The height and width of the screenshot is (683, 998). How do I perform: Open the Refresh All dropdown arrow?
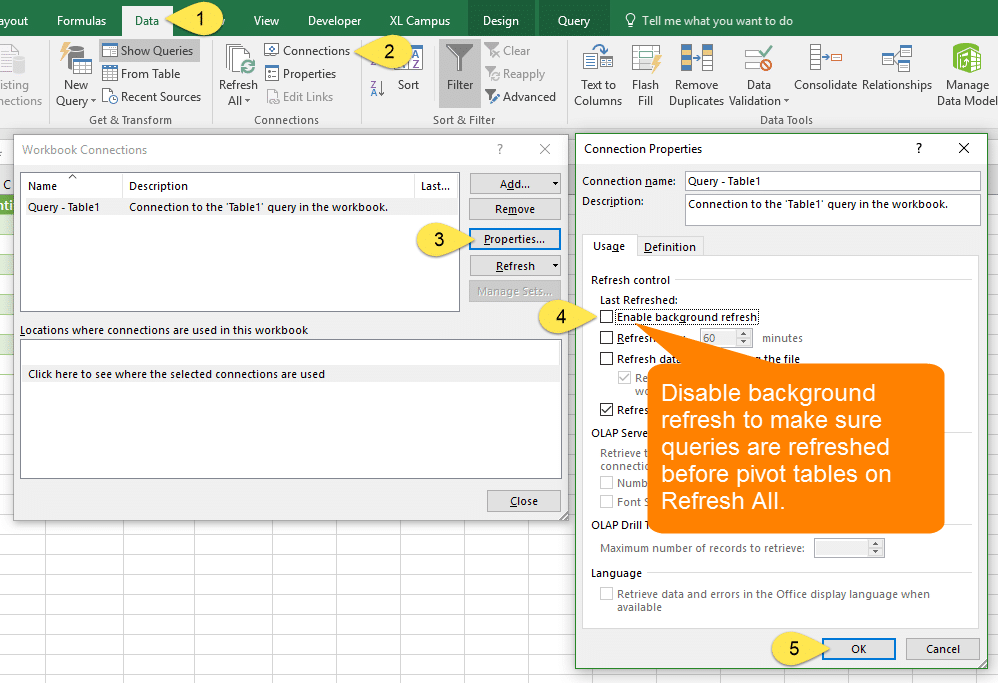pos(247,101)
